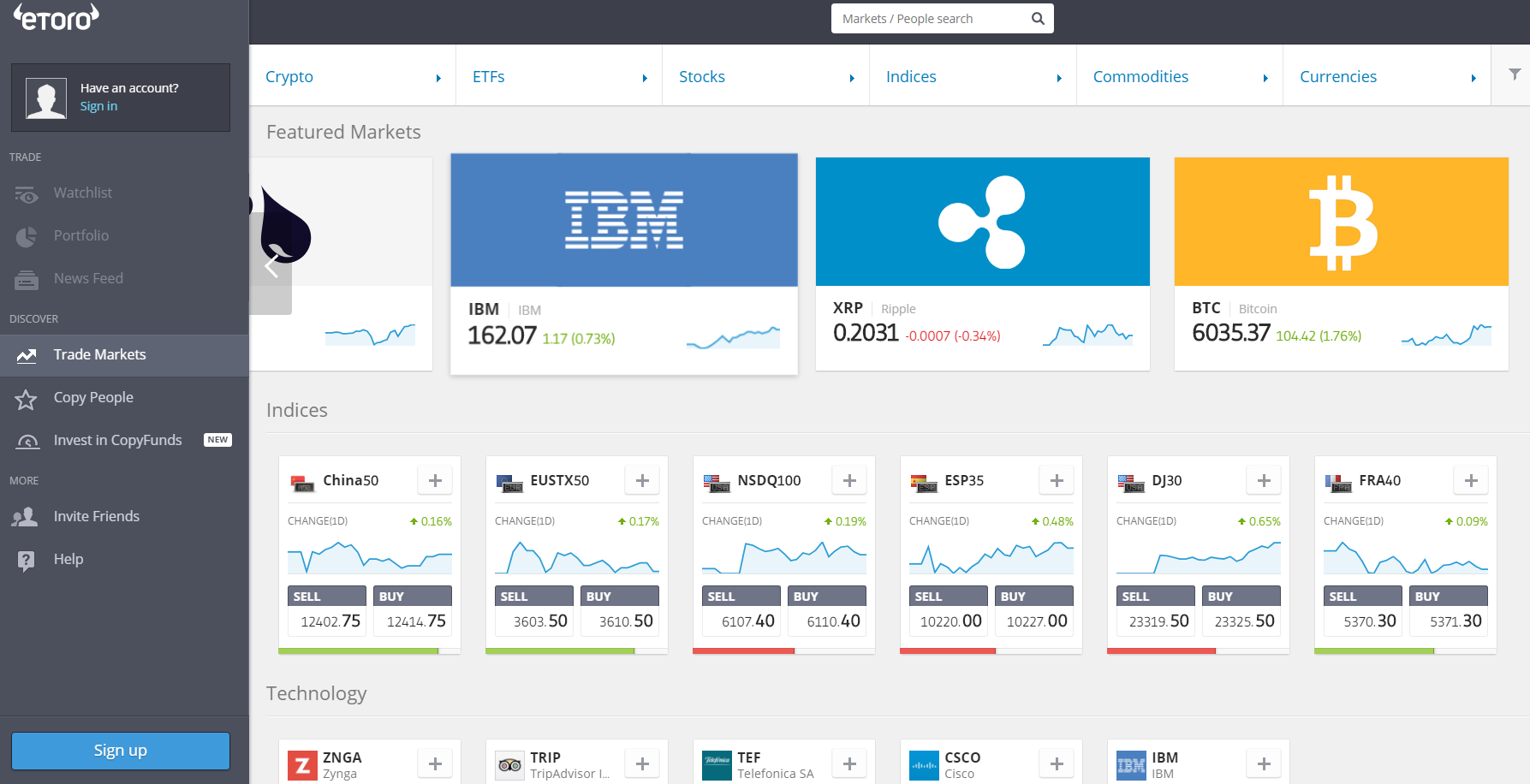1530x784 pixels.
Task: Add IBM technology card to watchlist
Action: pyautogui.click(x=1264, y=763)
